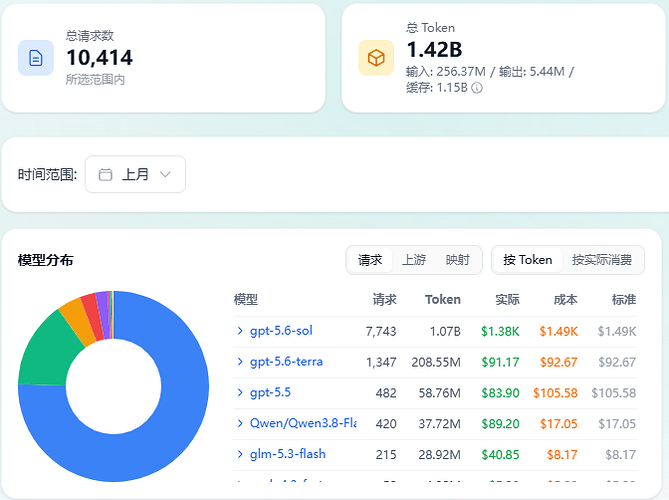The width and height of the screenshot is (669, 500).
Task: Click the 模型分布 section title
Action: tap(46, 260)
